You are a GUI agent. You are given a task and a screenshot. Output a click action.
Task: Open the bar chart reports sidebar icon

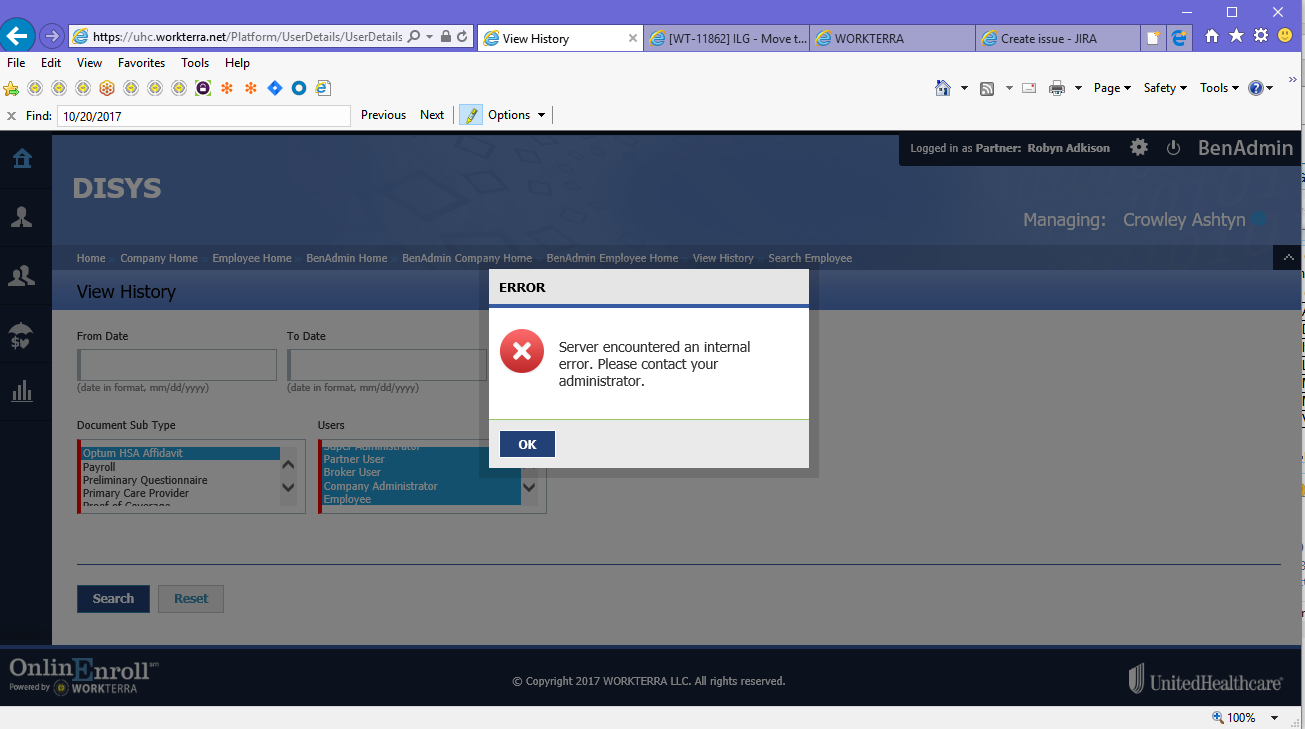point(21,391)
